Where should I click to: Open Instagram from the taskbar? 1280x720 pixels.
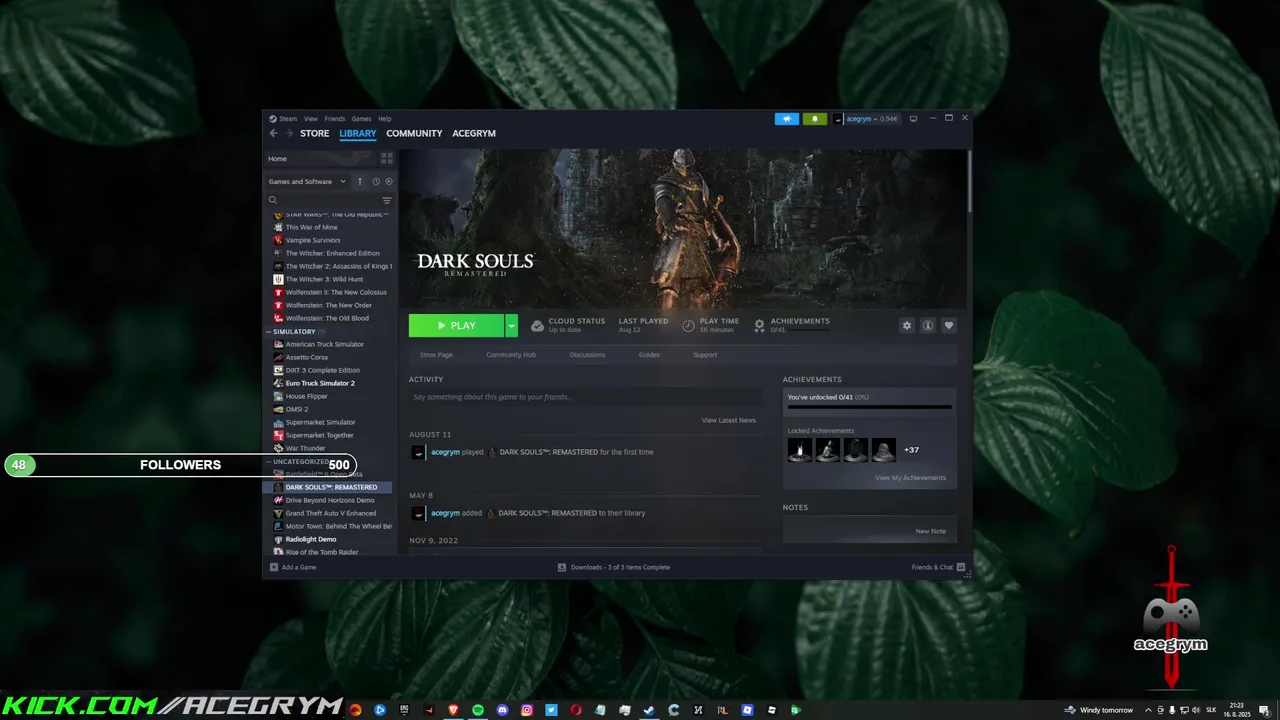[527, 710]
